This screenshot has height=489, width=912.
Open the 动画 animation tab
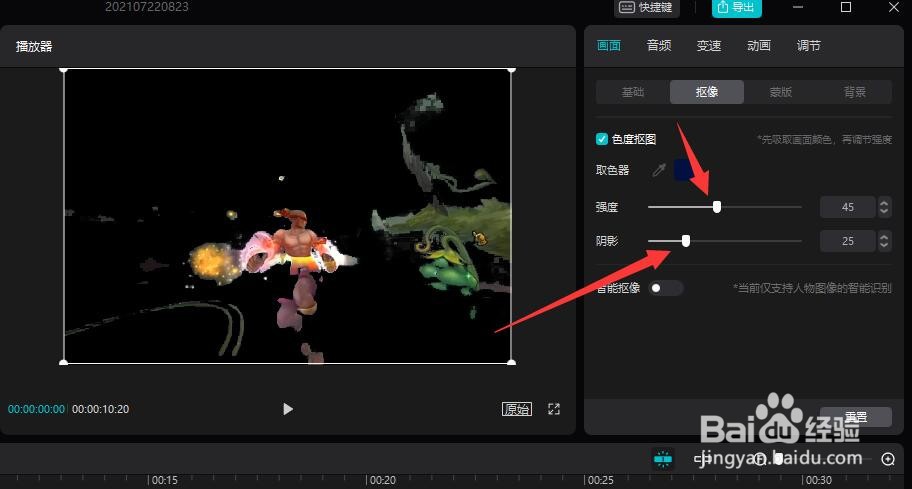point(758,45)
